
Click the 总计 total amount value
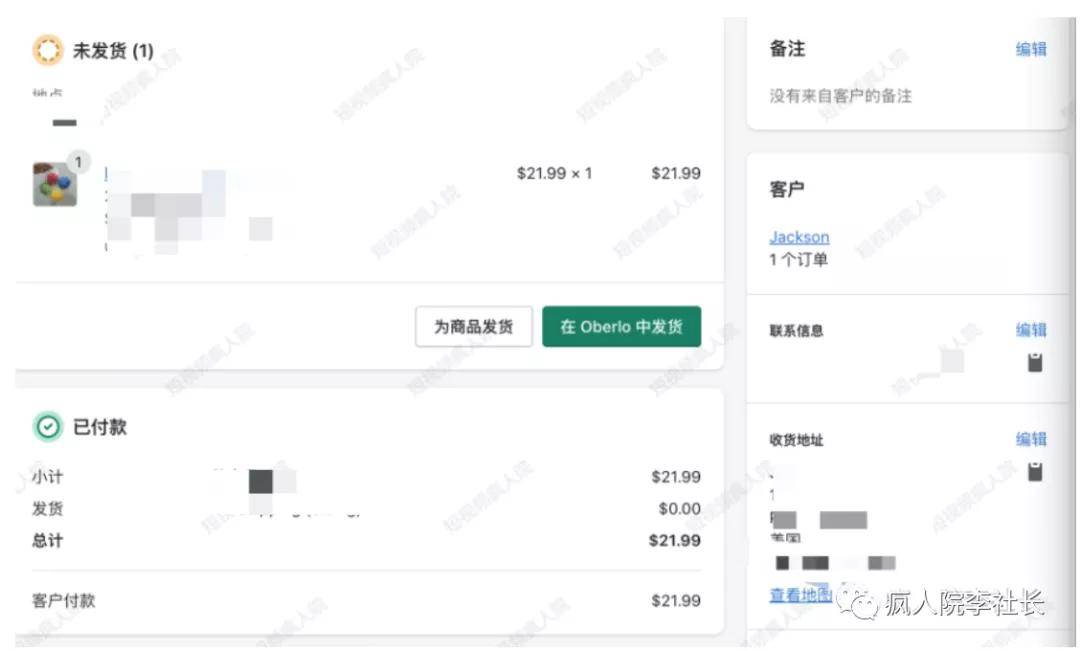click(675, 540)
